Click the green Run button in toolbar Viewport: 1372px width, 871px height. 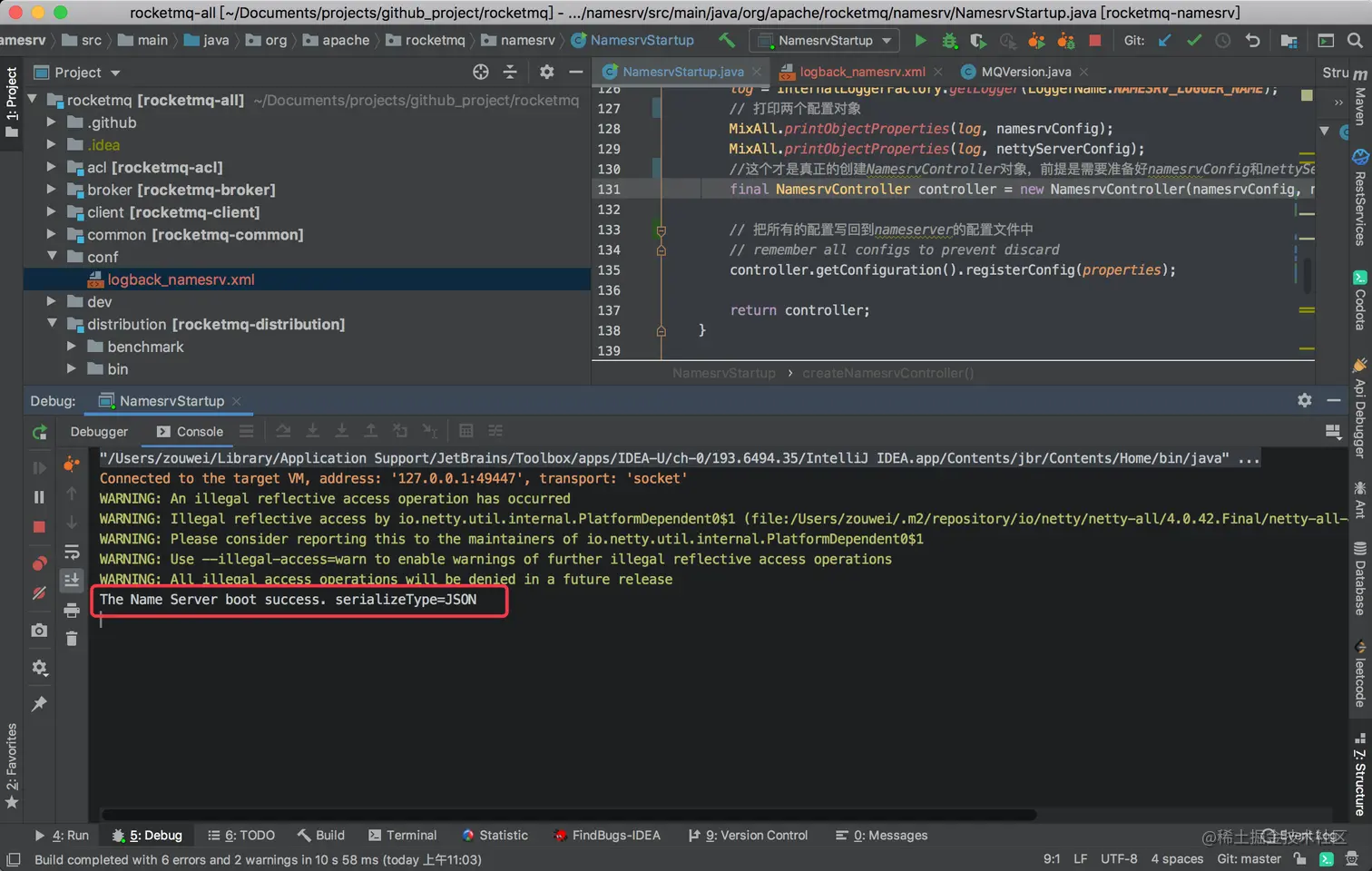[x=920, y=40]
